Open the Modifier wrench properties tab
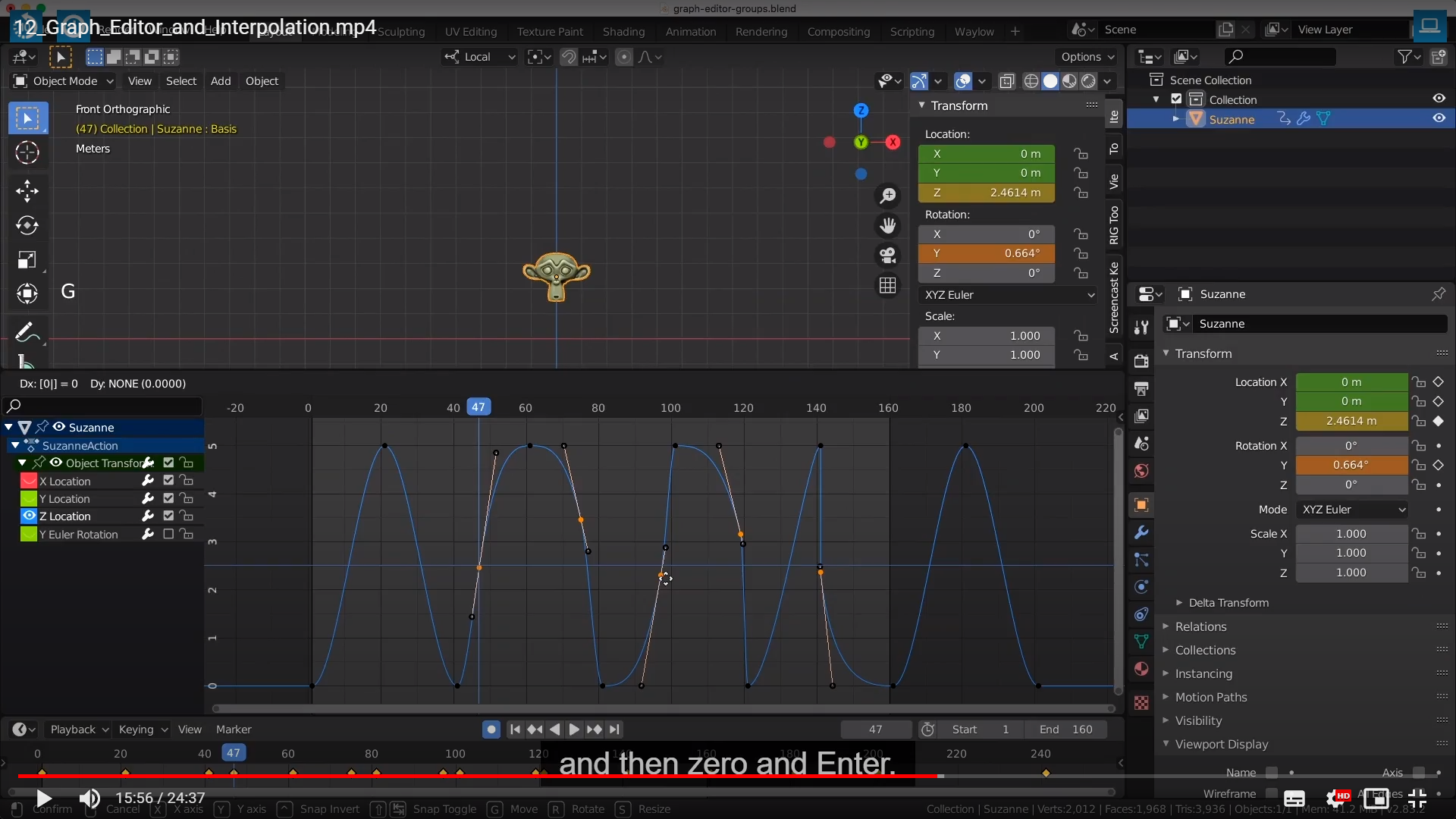This screenshot has width=1456, height=819. coord(1141,532)
